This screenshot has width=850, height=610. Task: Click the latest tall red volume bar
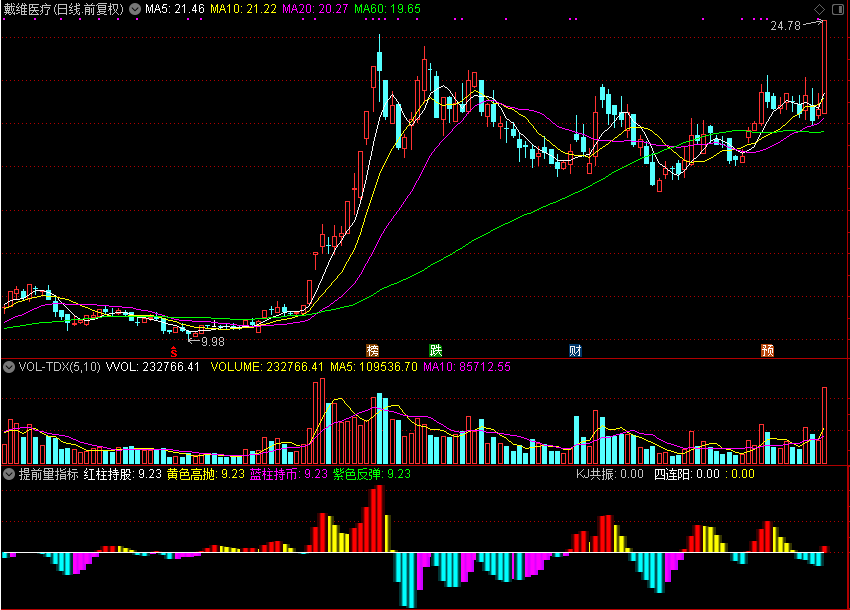click(825, 426)
